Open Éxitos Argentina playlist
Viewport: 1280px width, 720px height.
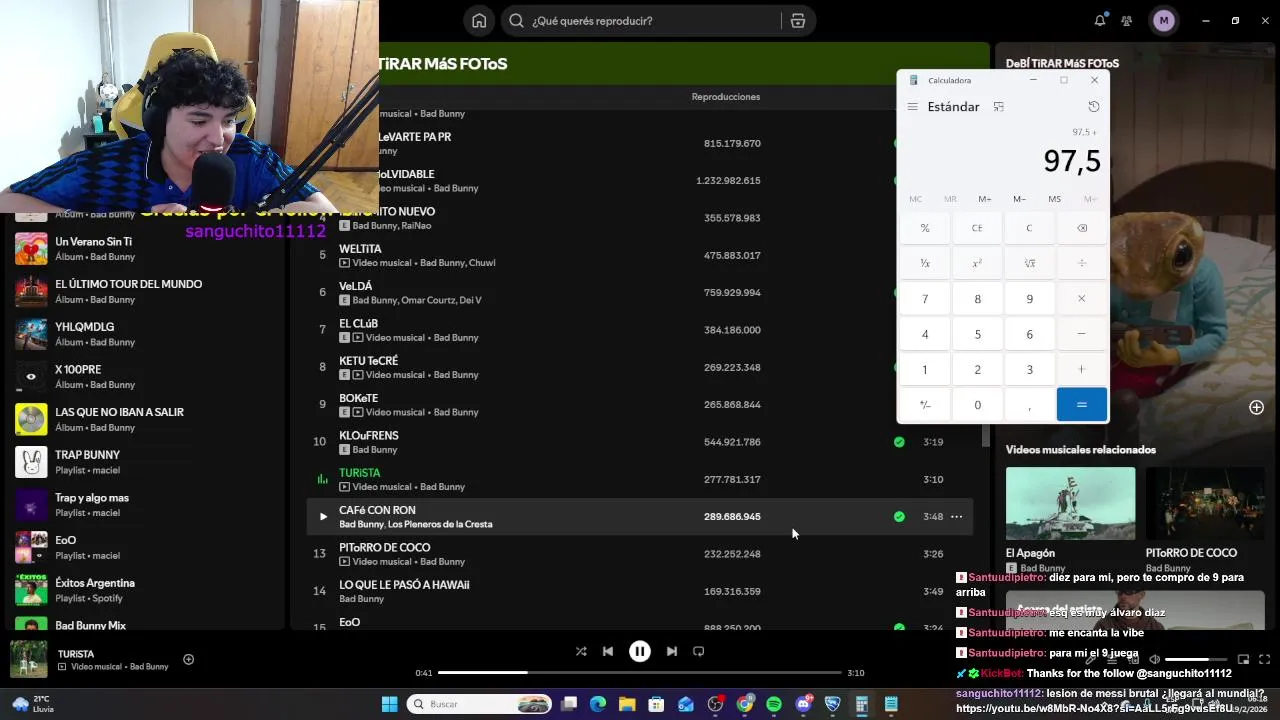pyautogui.click(x=145, y=590)
